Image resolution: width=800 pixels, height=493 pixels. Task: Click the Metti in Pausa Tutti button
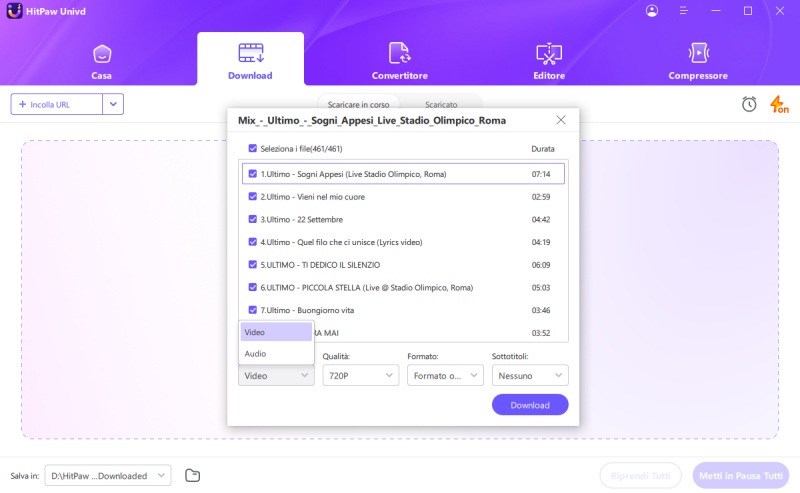tap(741, 475)
